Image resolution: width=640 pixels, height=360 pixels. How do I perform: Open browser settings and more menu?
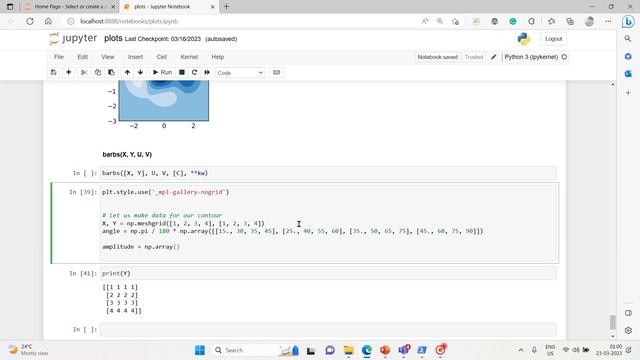(x=608, y=21)
